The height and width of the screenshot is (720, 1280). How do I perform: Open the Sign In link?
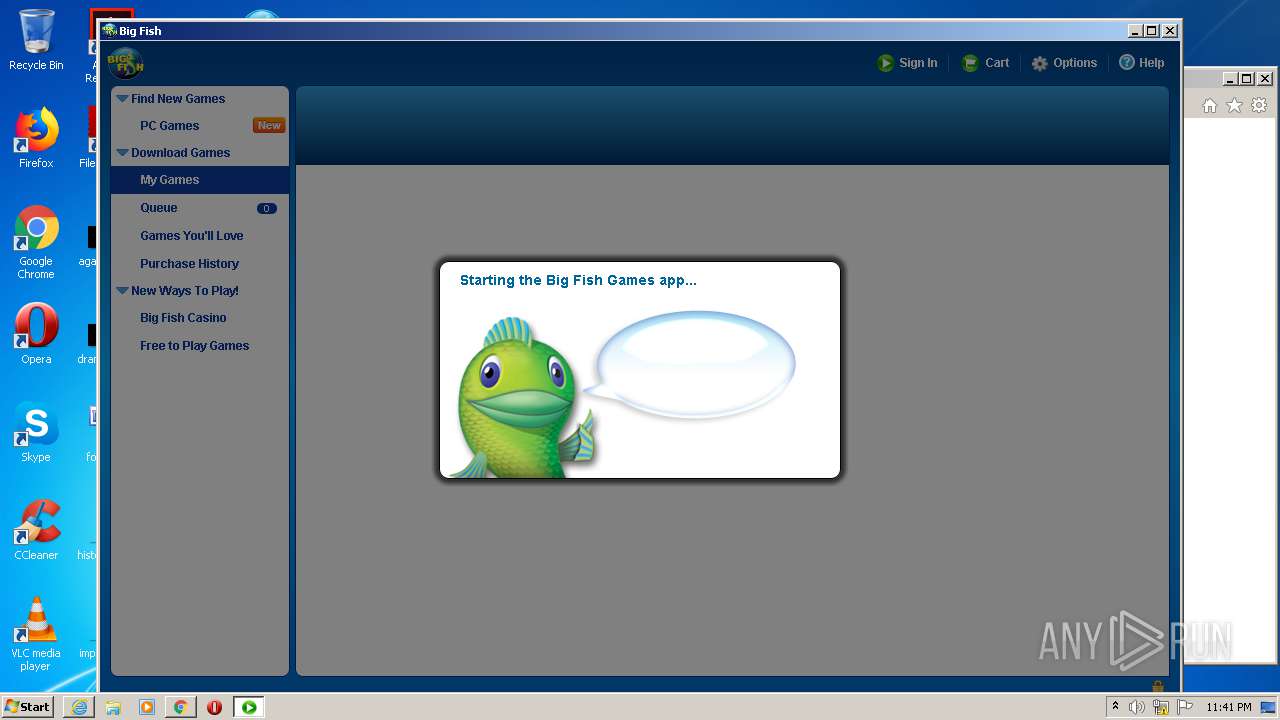point(918,63)
